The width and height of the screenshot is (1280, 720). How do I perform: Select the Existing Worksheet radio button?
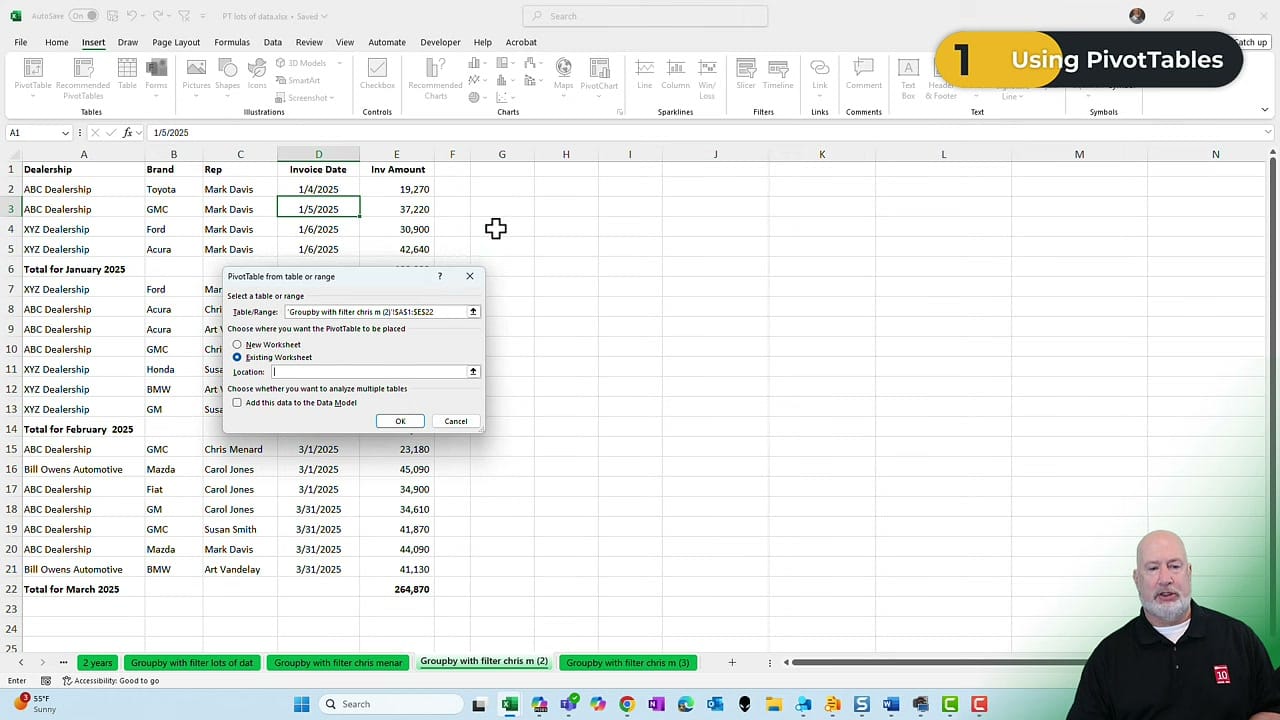click(237, 357)
